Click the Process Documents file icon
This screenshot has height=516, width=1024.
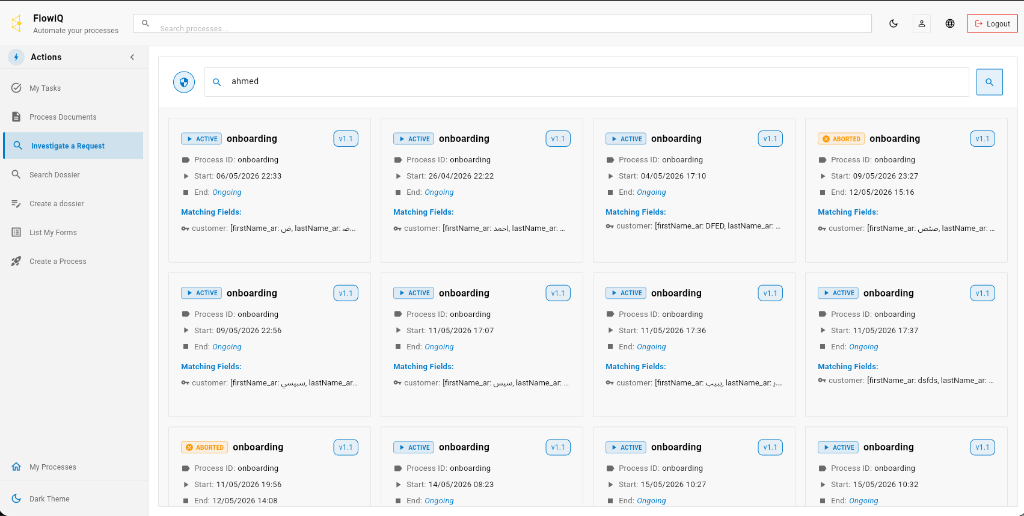16,117
